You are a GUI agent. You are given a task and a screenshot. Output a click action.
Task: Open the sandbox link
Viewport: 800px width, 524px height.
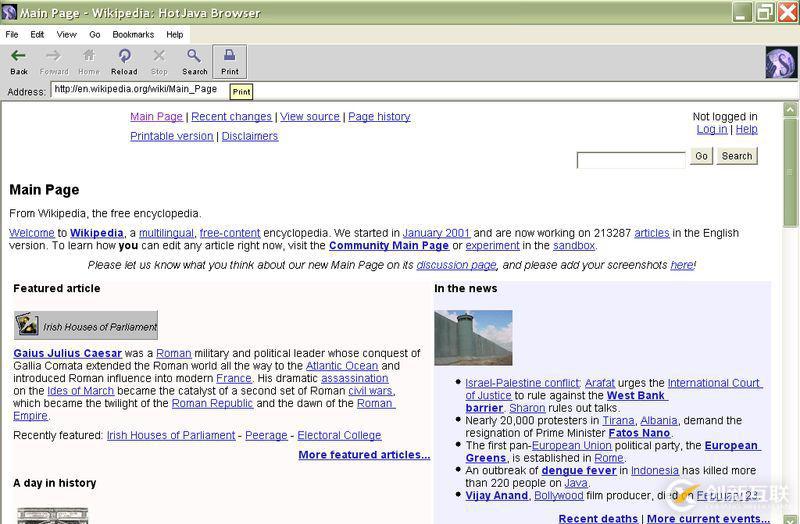tap(574, 245)
